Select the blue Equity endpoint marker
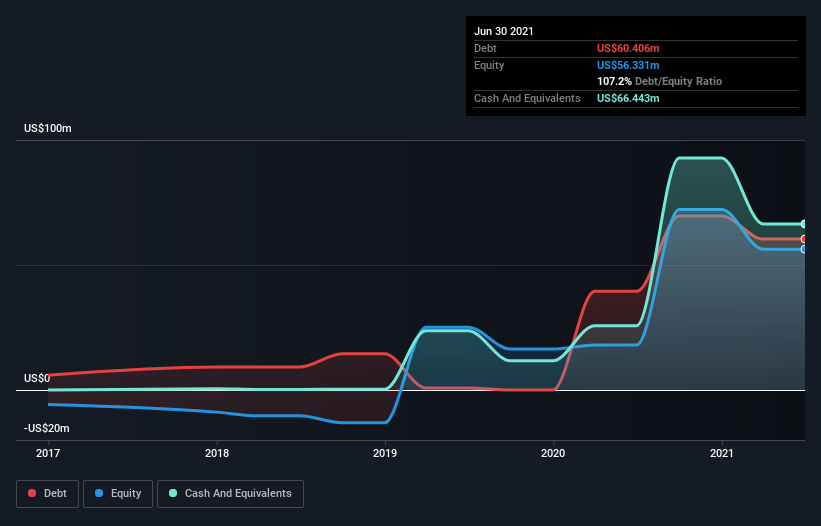Viewport: 821px width, 526px height. 804,250
